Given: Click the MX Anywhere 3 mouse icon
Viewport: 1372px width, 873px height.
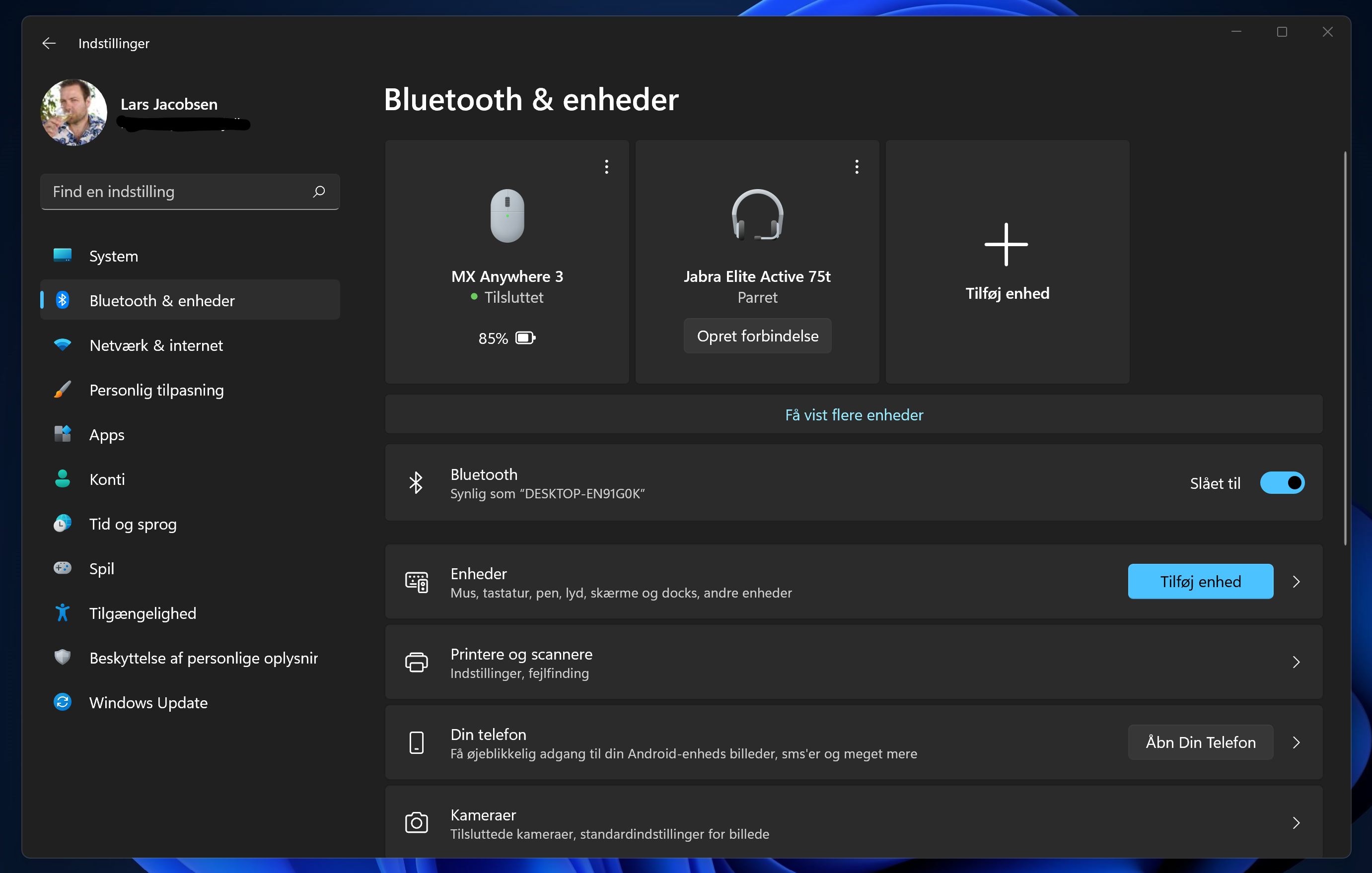Looking at the screenshot, I should [x=507, y=215].
